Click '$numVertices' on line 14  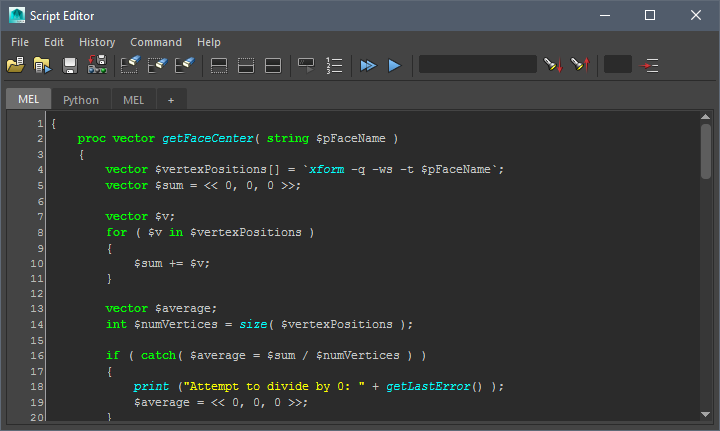click(175, 324)
